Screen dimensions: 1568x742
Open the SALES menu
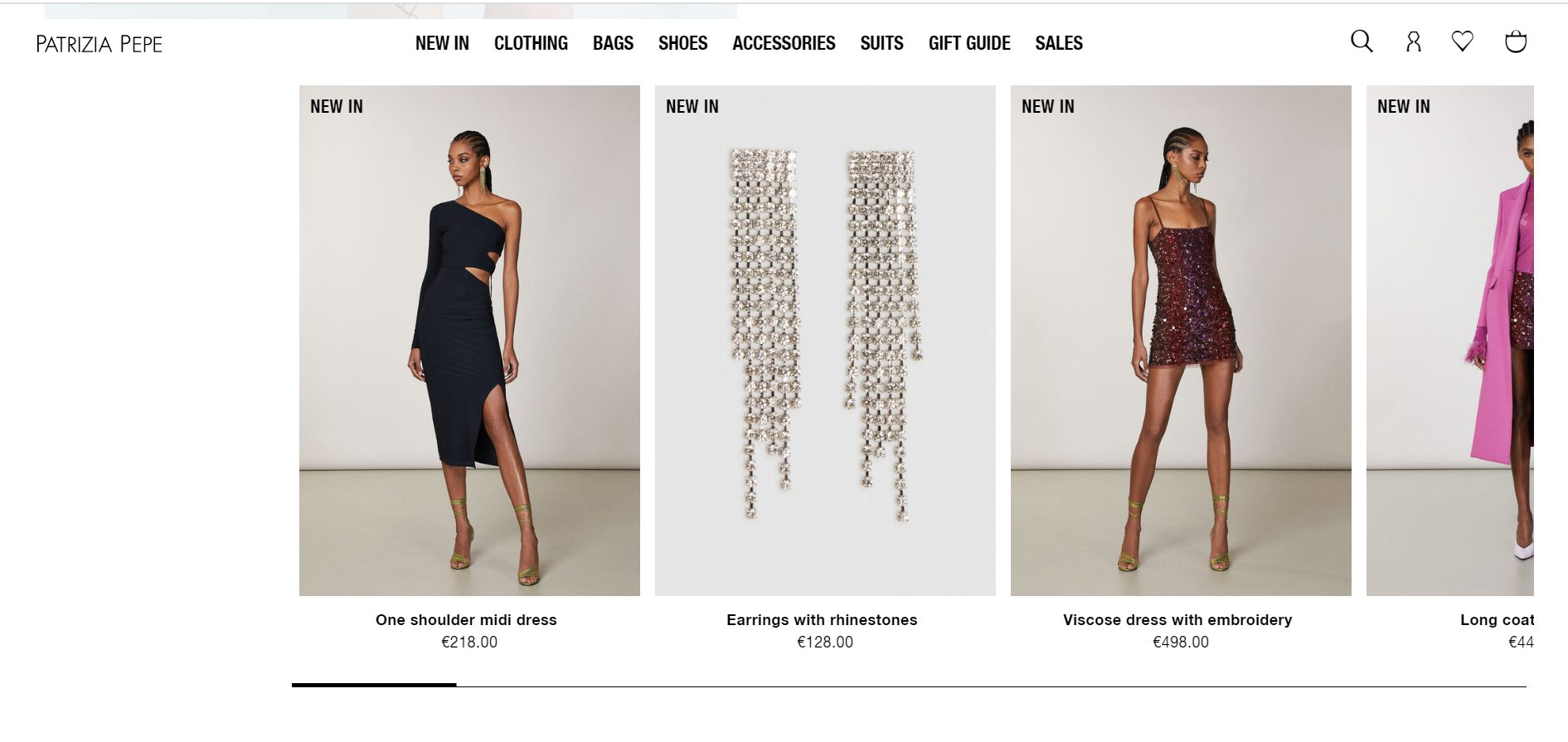[x=1059, y=43]
